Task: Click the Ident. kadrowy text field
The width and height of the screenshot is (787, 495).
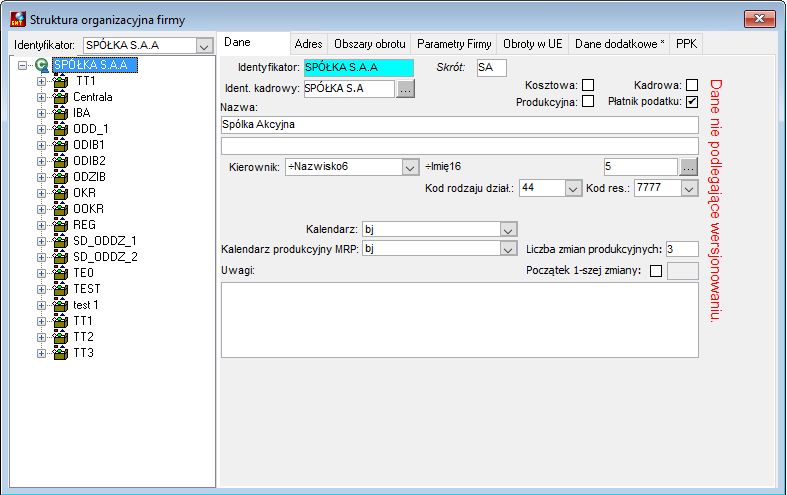Action: [349, 89]
